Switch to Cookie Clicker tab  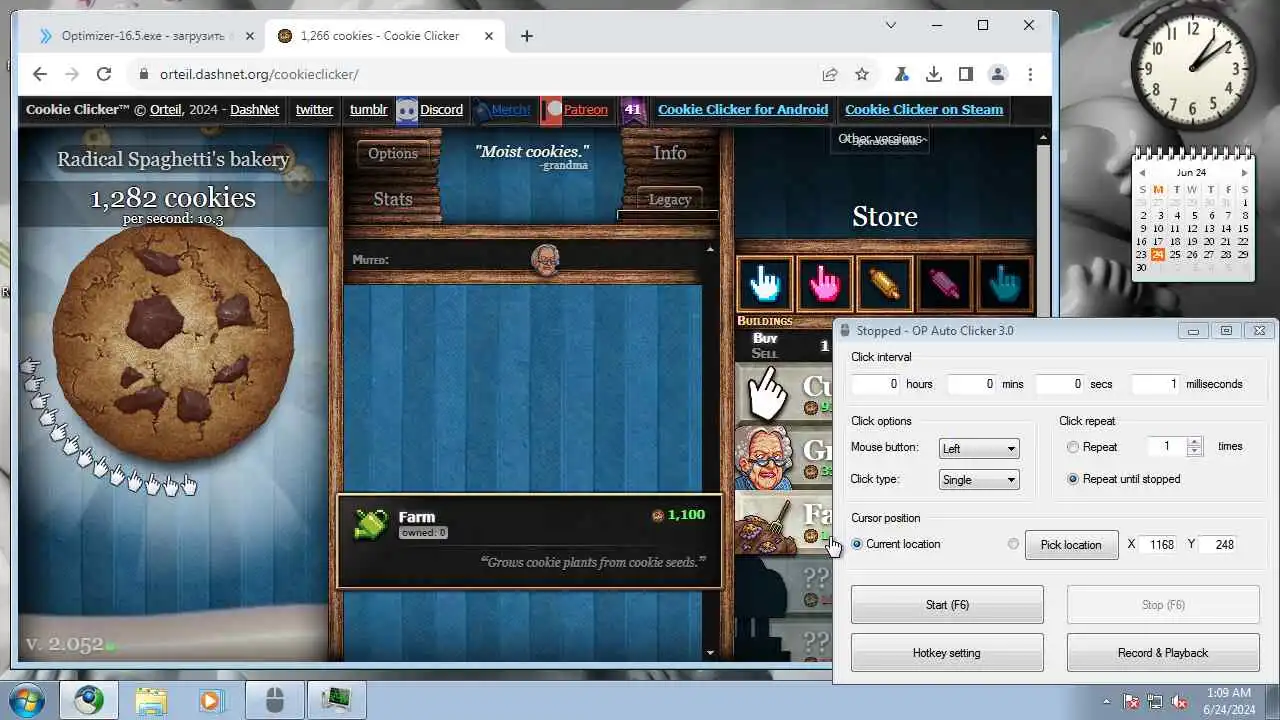point(386,36)
